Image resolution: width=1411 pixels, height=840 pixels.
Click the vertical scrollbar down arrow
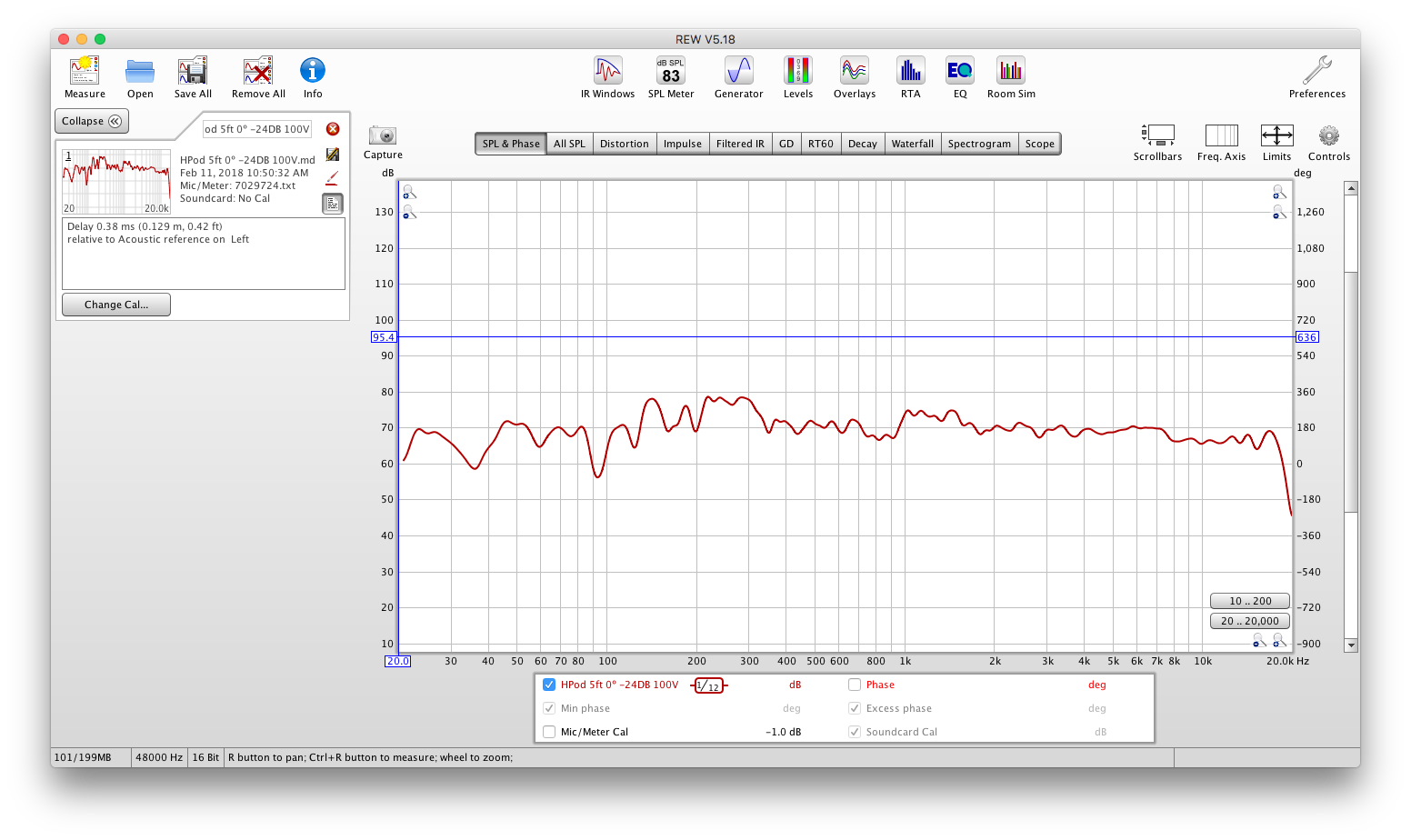point(1351,645)
